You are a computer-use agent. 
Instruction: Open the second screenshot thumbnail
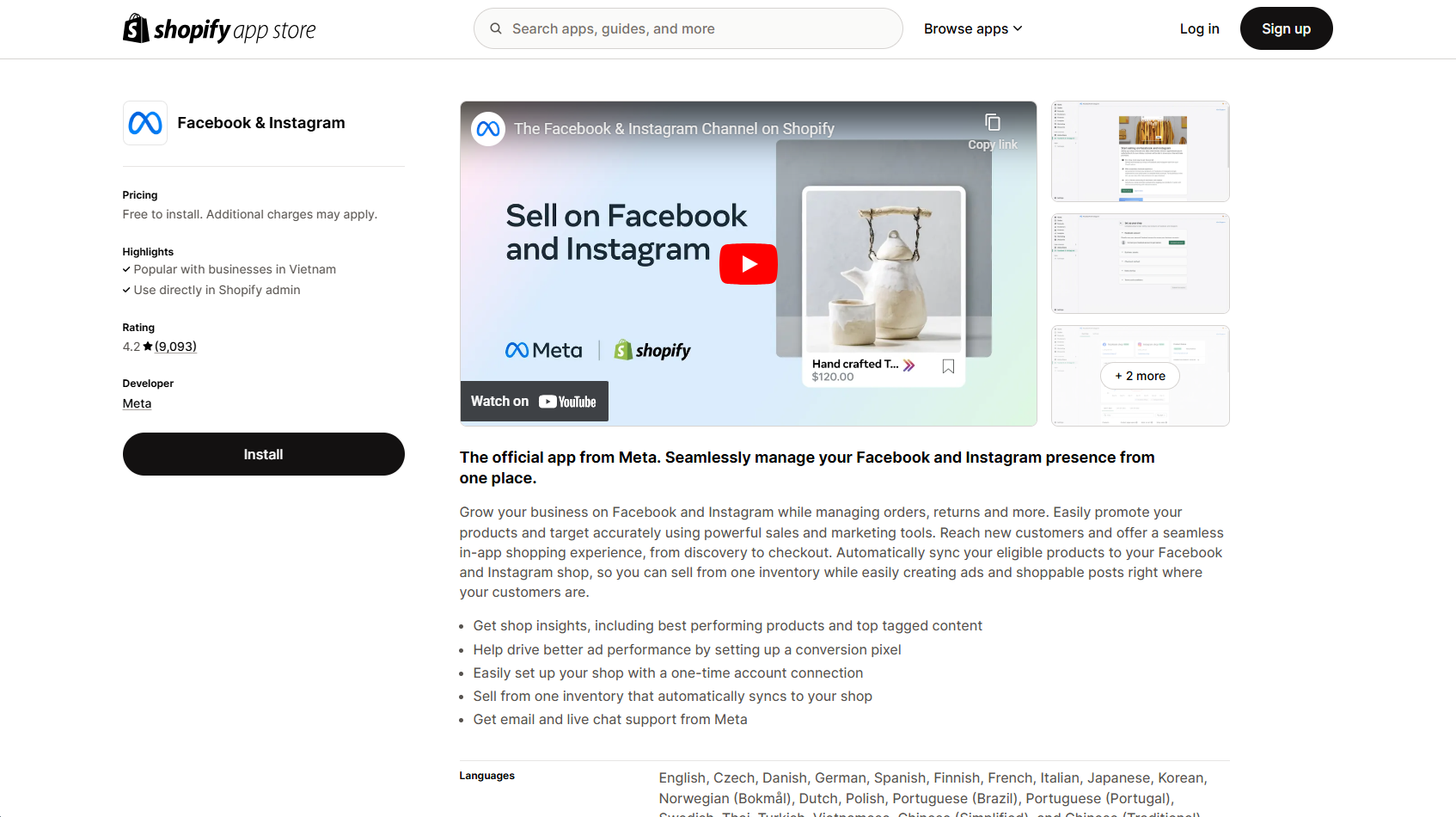pyautogui.click(x=1140, y=263)
